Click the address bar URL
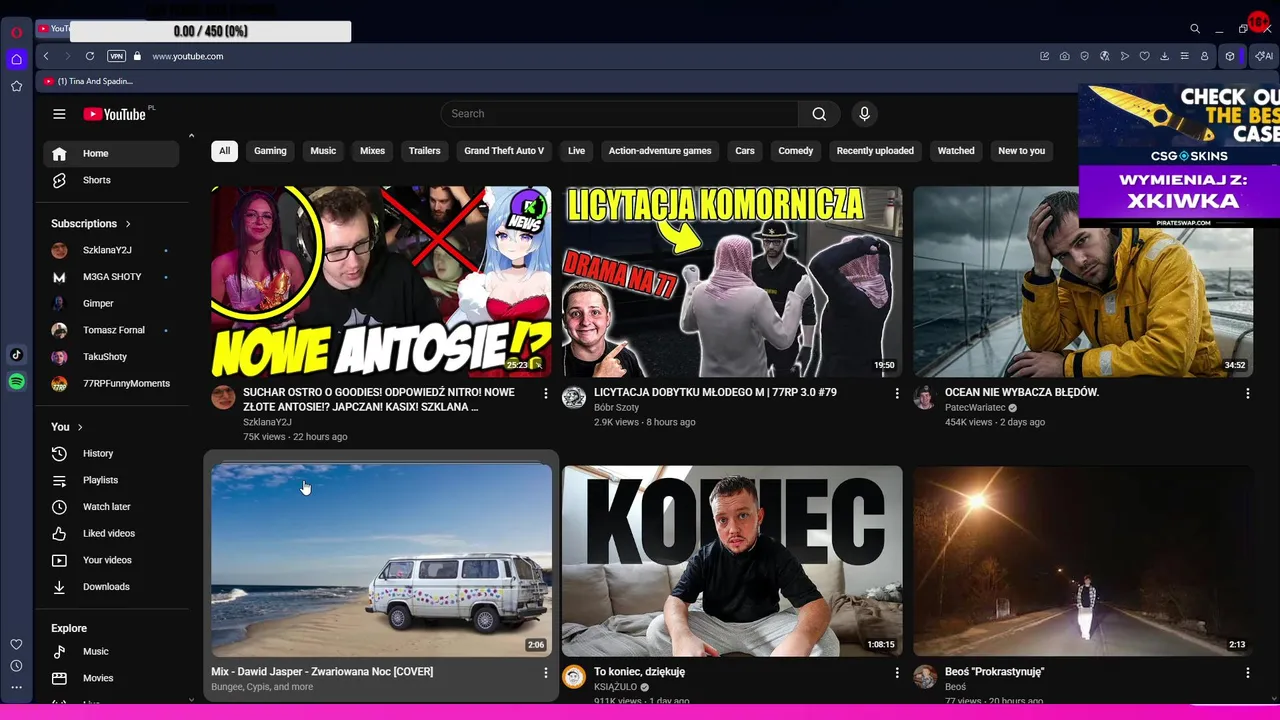 pyautogui.click(x=188, y=56)
